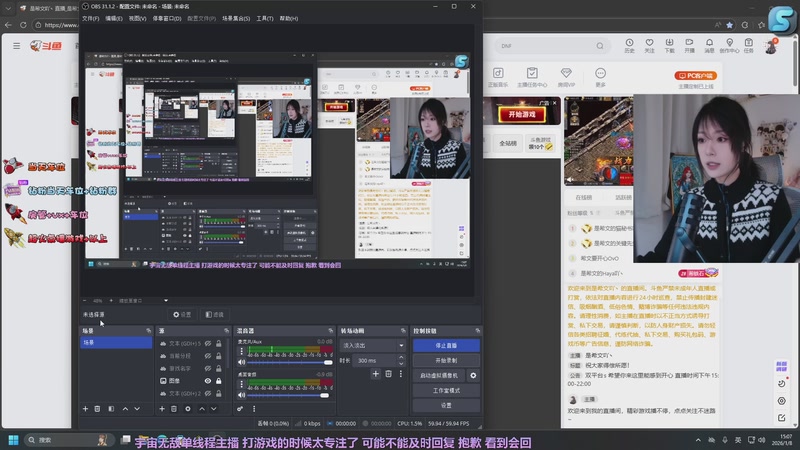Click browser reload button
800x450 pixels.
(23, 24)
